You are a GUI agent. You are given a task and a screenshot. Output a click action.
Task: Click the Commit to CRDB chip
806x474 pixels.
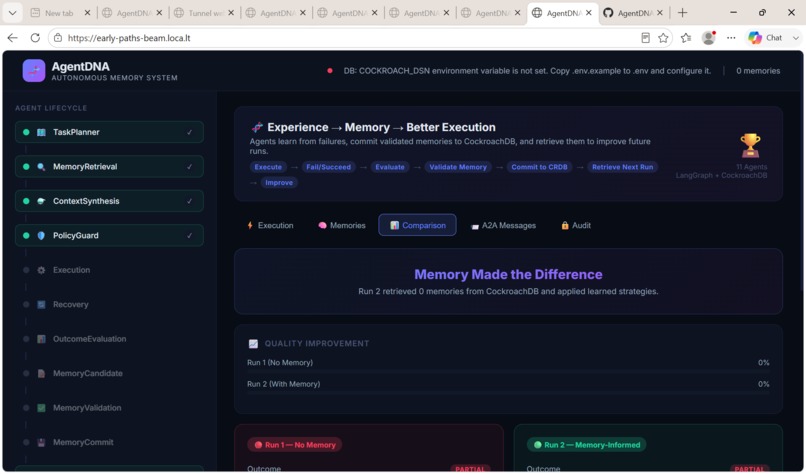pos(539,167)
